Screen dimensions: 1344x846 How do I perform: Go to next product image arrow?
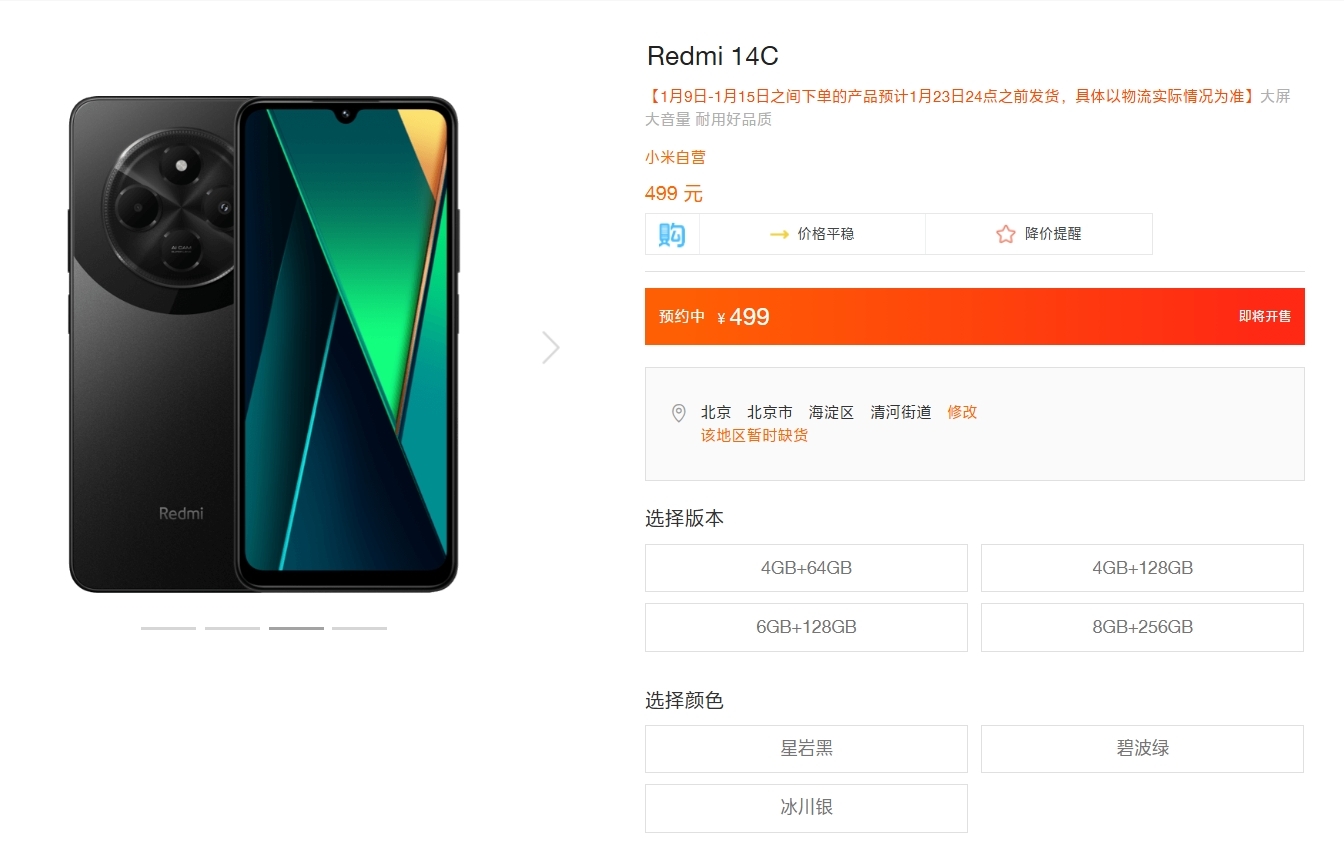point(551,347)
